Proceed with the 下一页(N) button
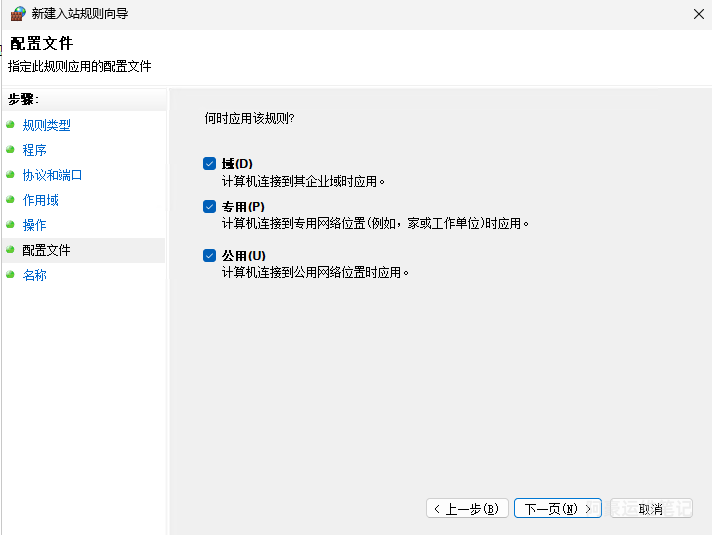 [x=557, y=509]
